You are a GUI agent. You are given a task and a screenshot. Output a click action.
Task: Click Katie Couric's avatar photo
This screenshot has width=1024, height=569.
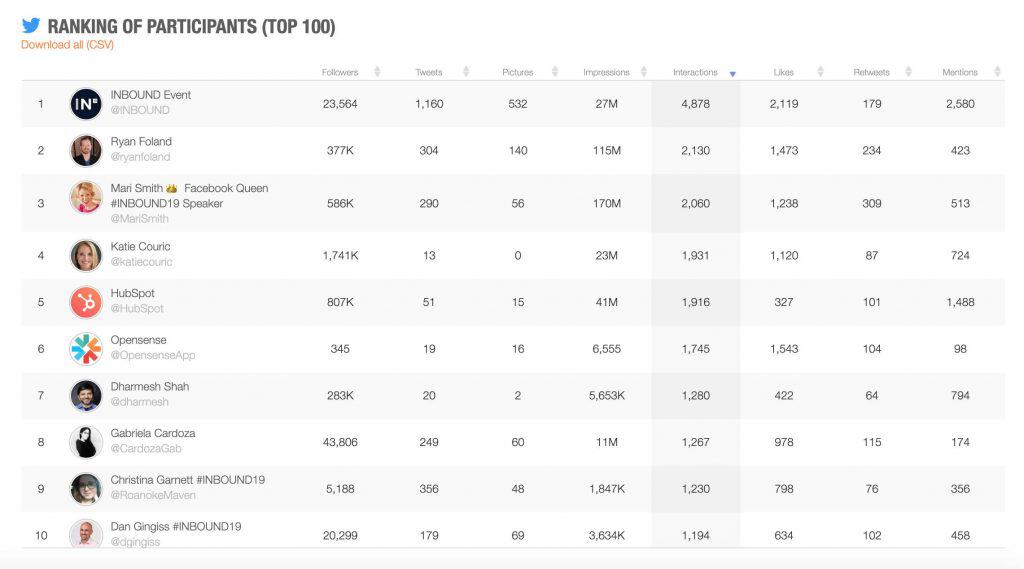click(86, 255)
